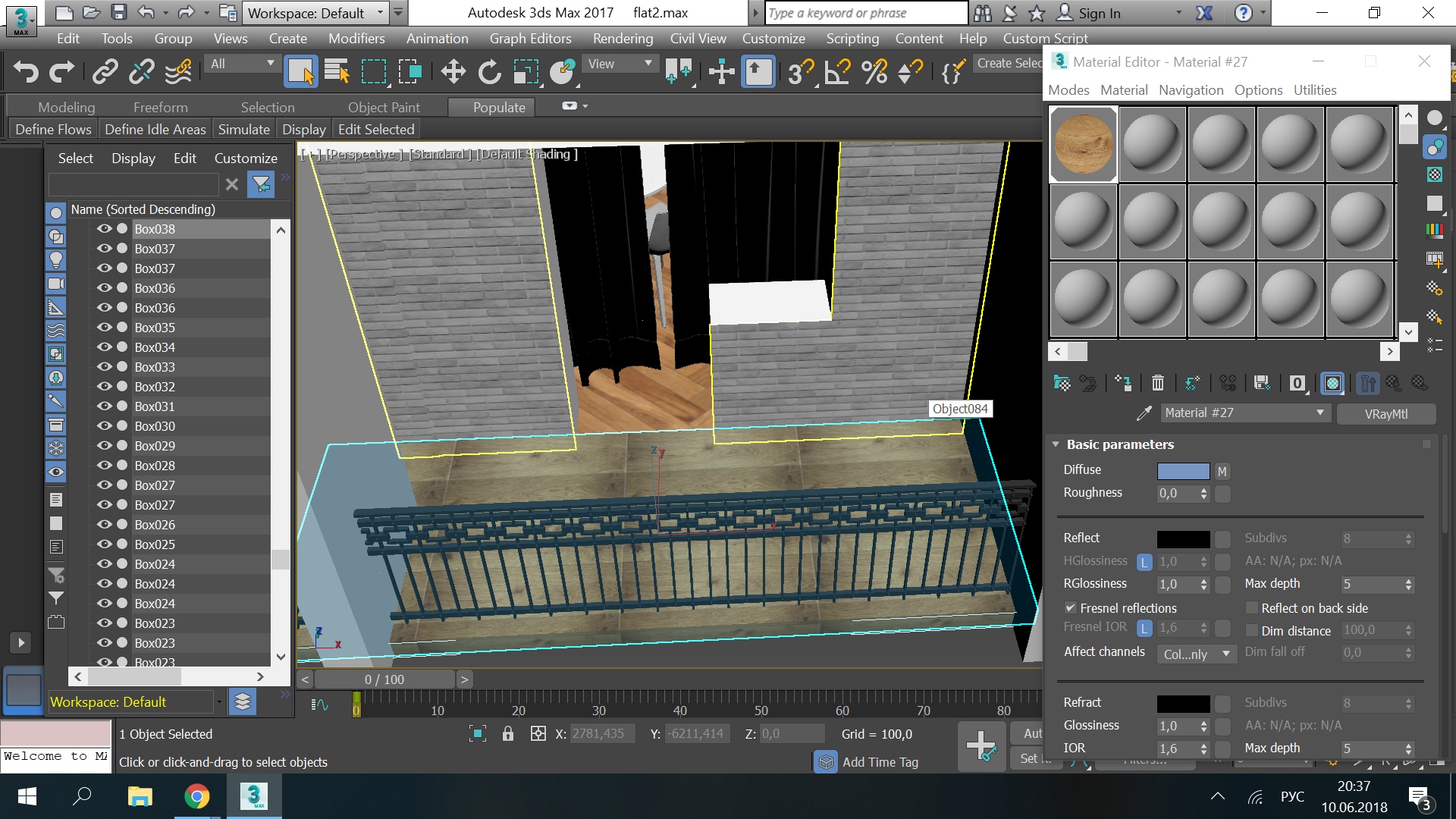Click the Reset Map/Mtl trash icon
Image resolution: width=1456 pixels, height=819 pixels.
[1157, 383]
